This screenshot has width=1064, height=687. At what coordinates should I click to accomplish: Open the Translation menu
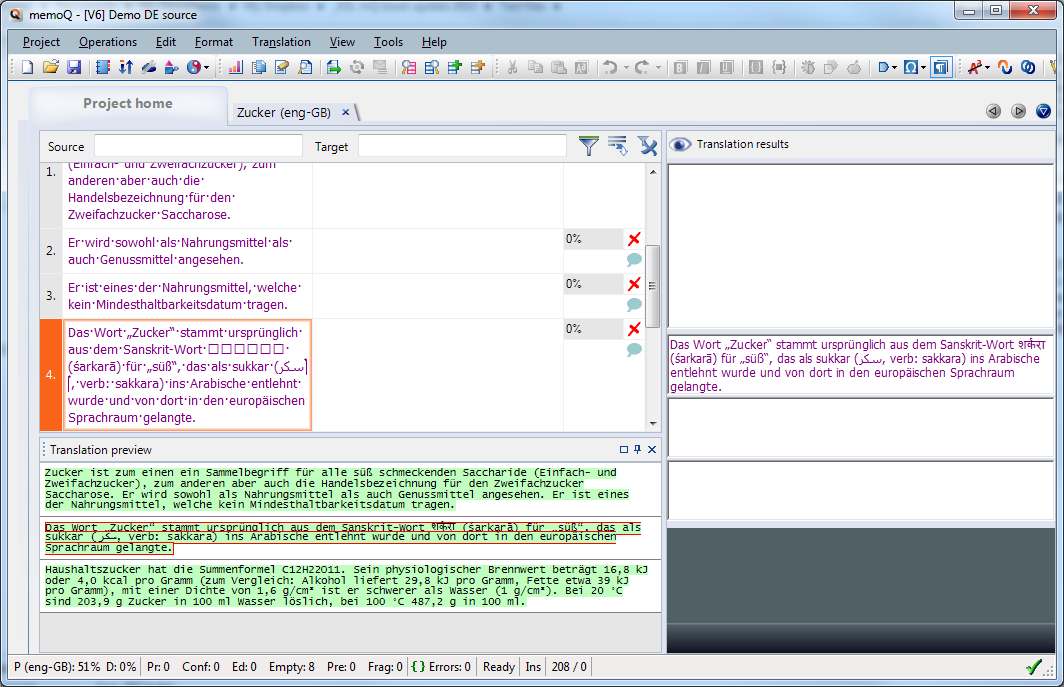click(281, 42)
